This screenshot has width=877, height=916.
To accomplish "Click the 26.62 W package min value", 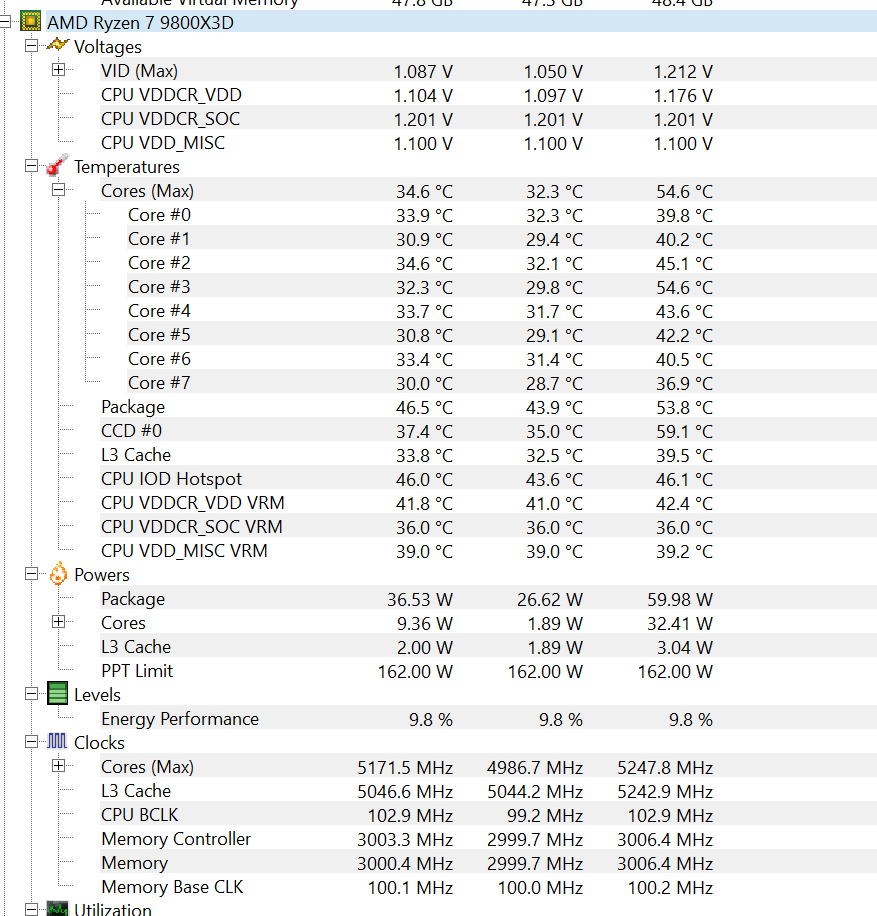I will [550, 599].
